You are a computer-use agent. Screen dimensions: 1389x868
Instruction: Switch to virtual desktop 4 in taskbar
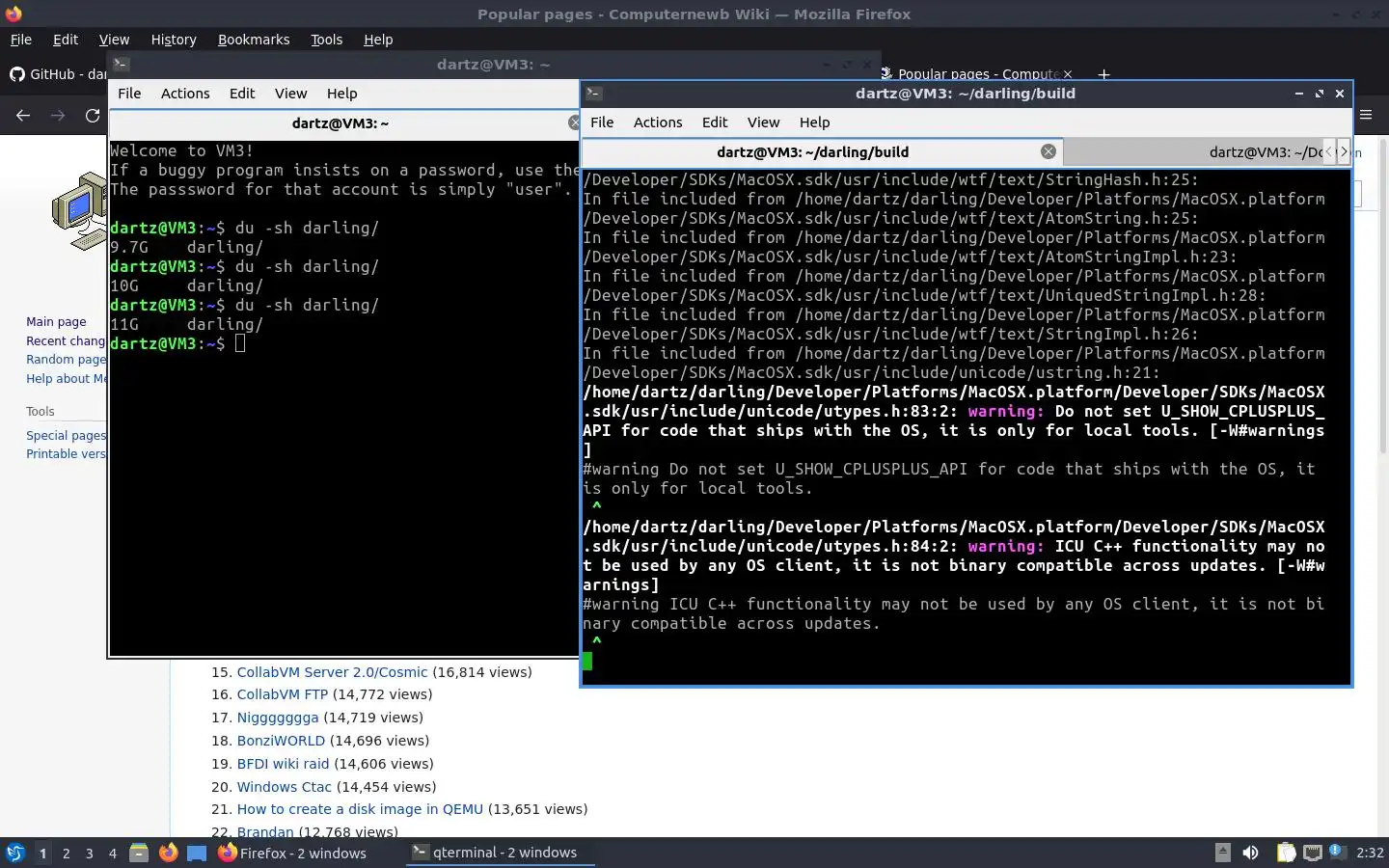coord(113,853)
